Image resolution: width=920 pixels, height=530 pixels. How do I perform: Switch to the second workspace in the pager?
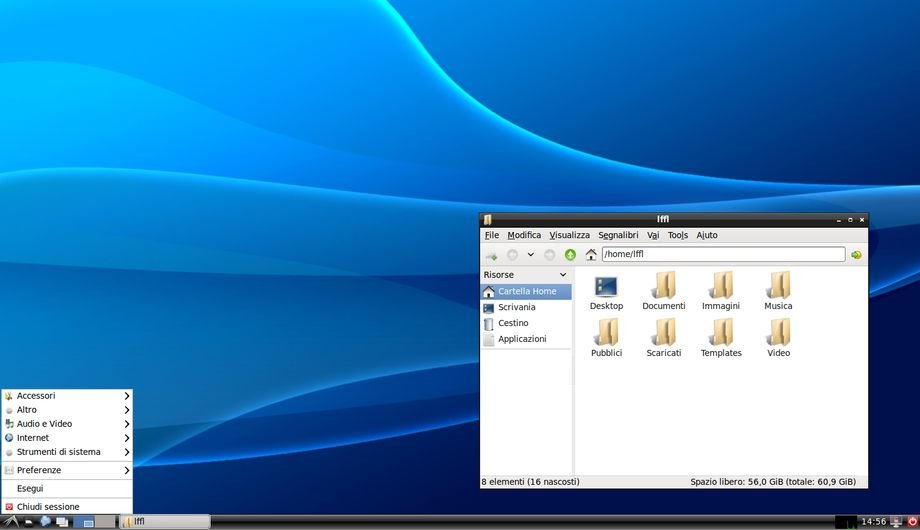105,521
